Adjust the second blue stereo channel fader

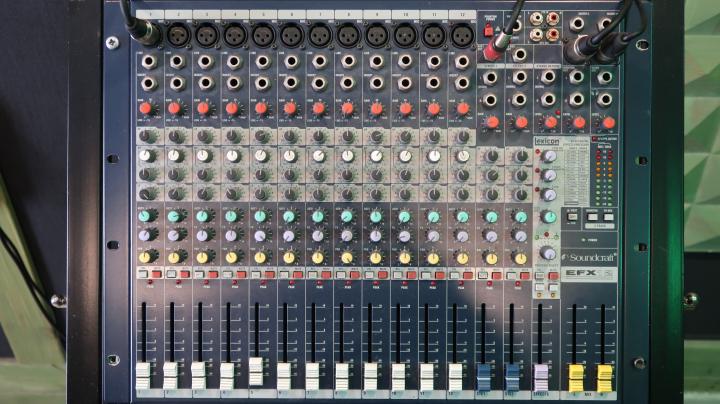pos(512,377)
